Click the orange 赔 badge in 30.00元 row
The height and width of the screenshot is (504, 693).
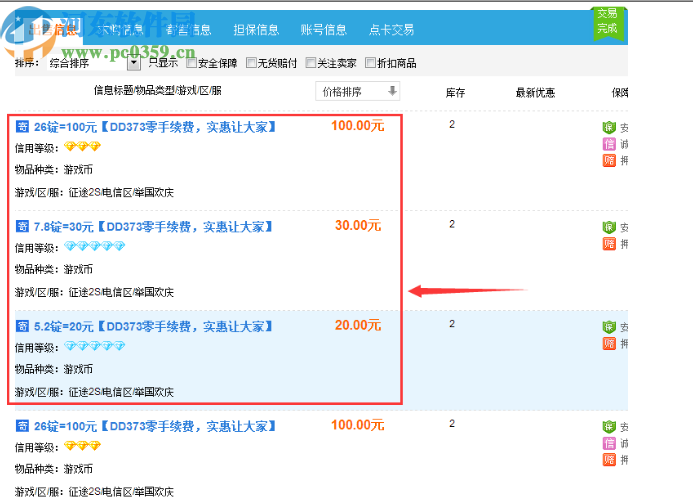609,244
